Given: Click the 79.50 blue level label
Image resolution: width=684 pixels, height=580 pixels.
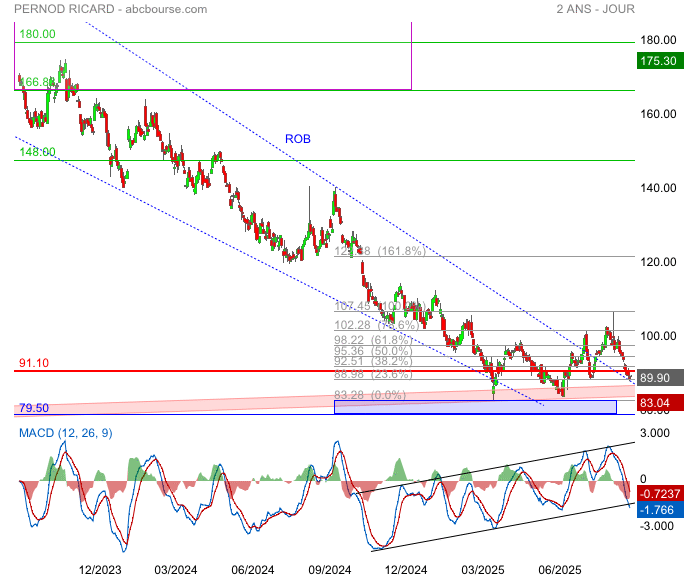Looking at the screenshot, I should [34, 408].
